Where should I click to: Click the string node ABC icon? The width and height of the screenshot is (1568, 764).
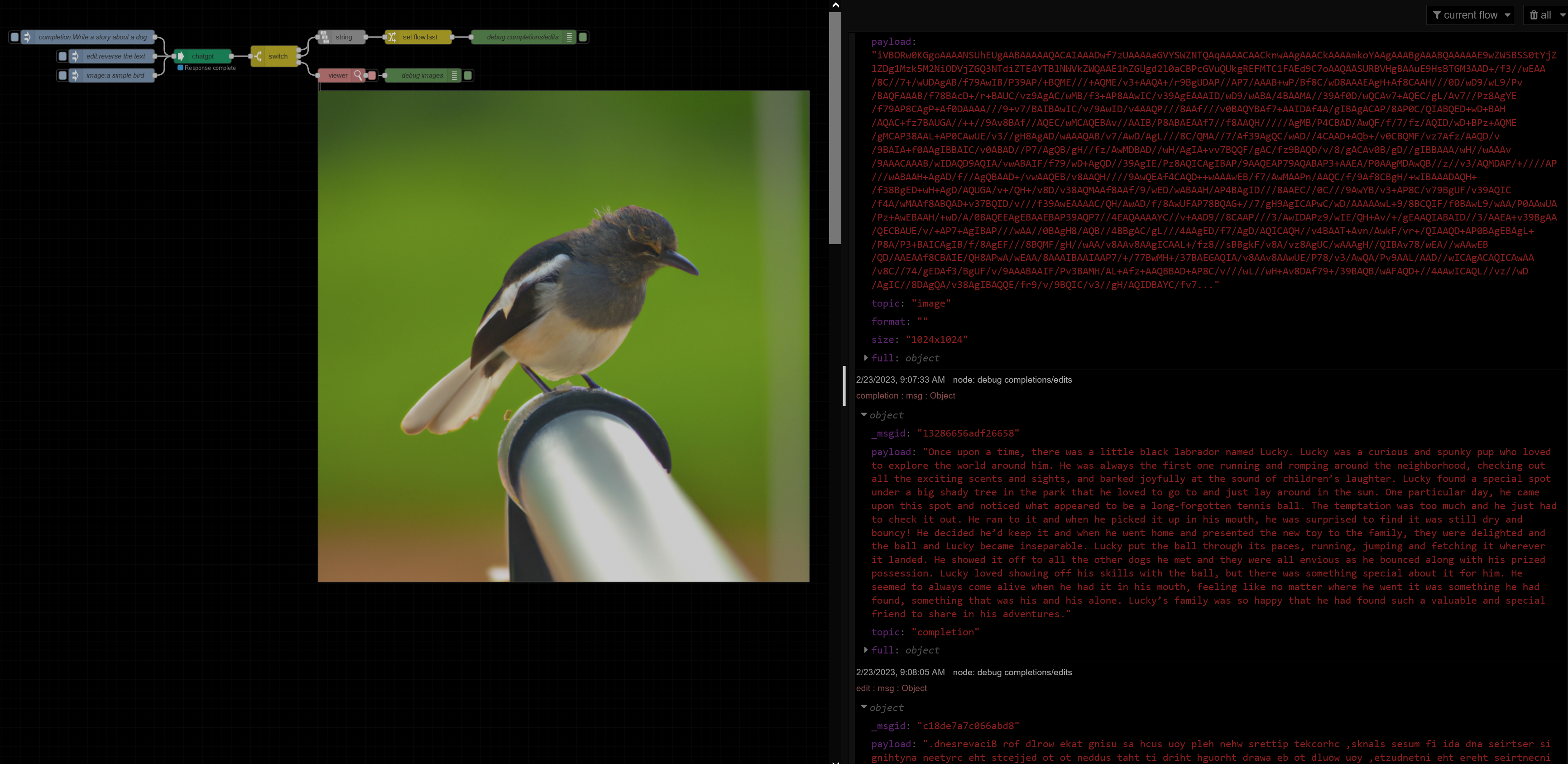tap(325, 37)
